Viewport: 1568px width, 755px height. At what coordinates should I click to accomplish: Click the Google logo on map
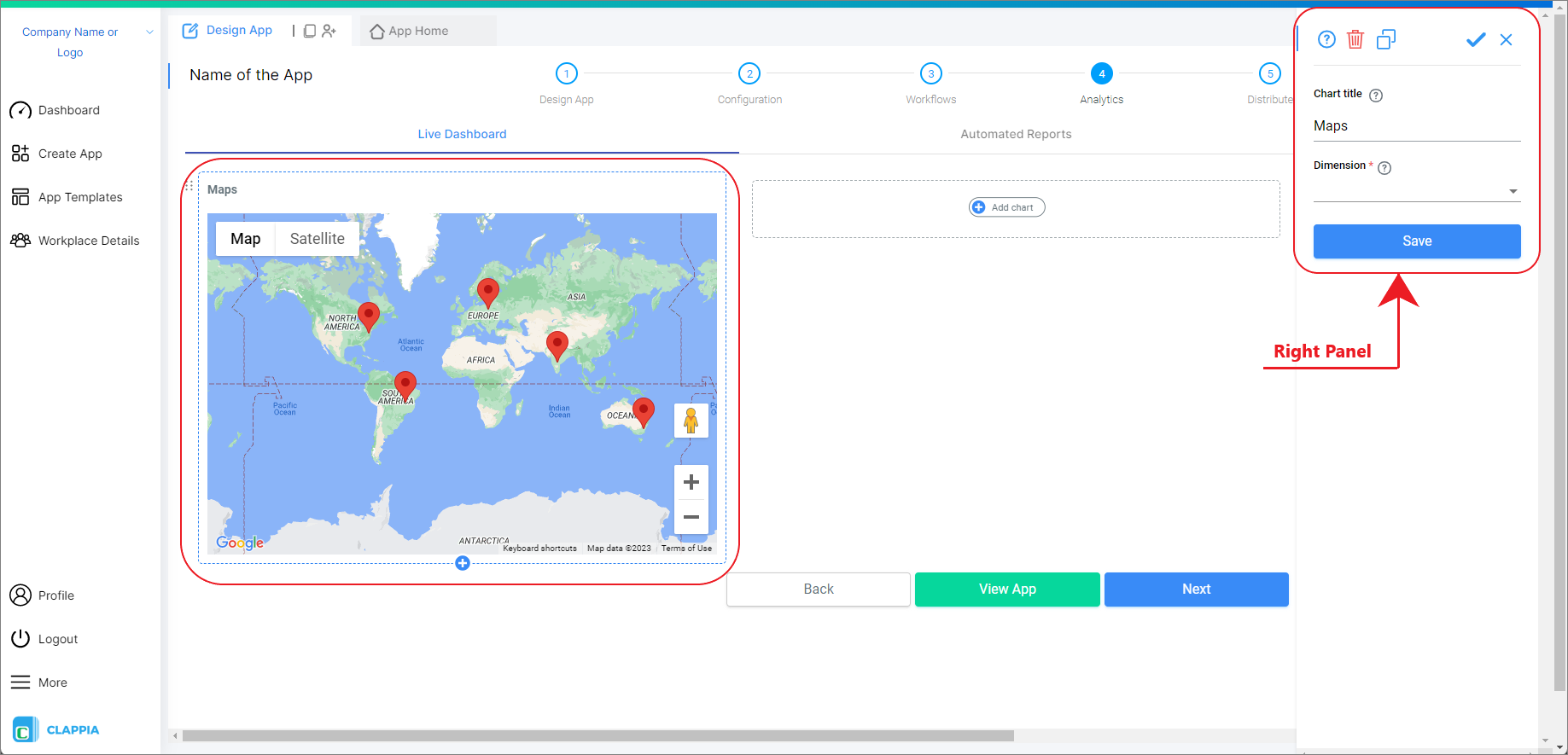tap(240, 543)
